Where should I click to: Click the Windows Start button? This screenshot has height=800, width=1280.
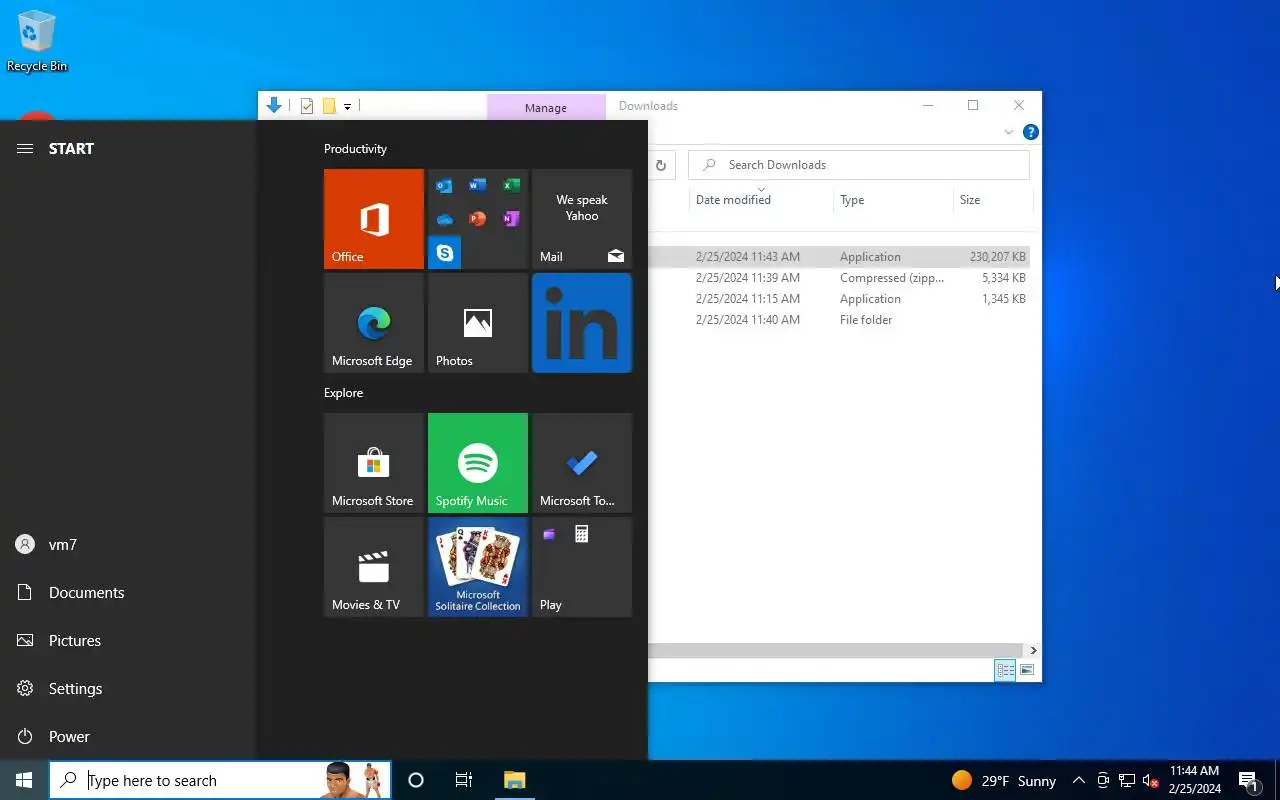pos(24,780)
